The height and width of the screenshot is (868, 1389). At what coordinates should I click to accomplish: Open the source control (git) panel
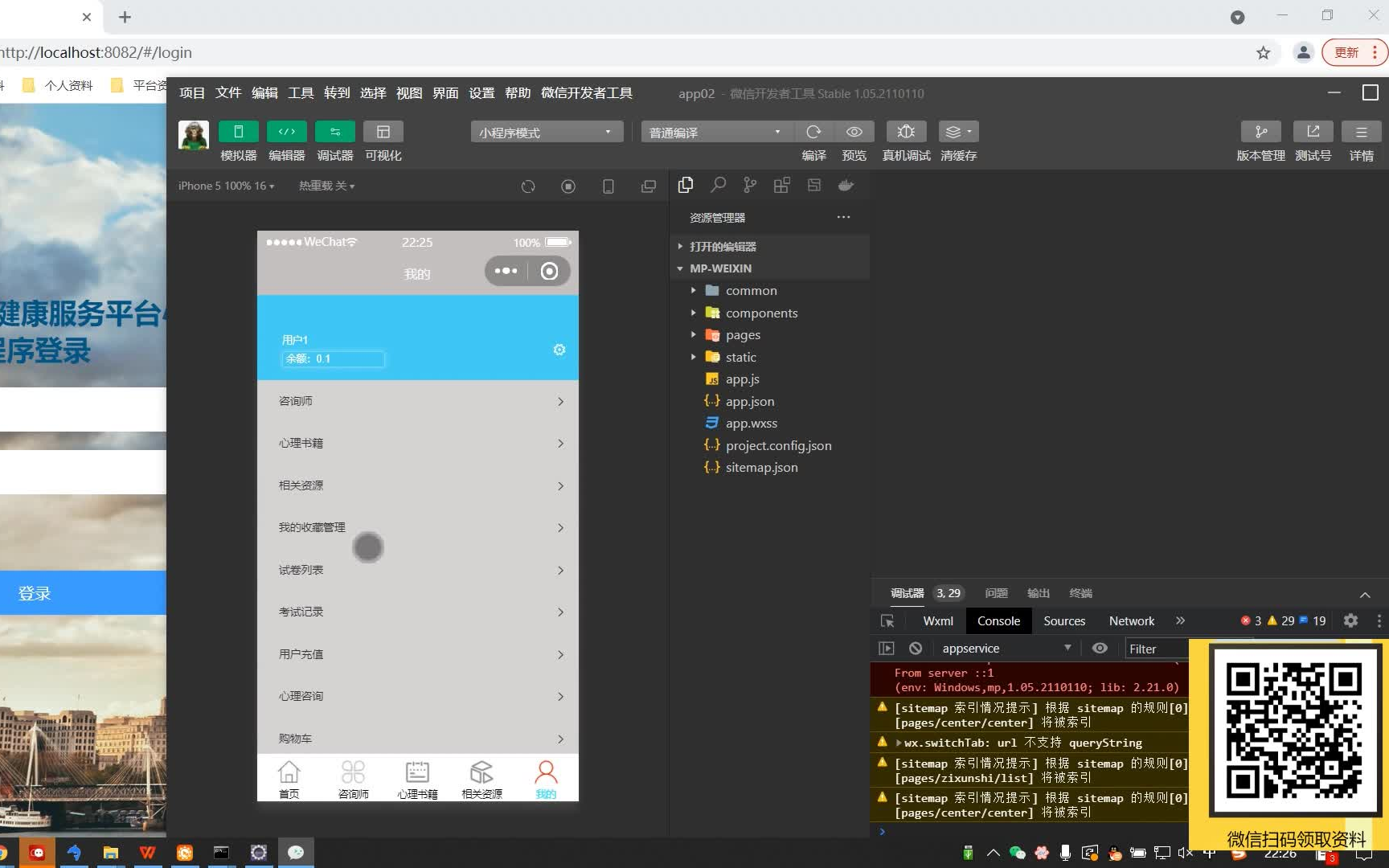click(750, 185)
